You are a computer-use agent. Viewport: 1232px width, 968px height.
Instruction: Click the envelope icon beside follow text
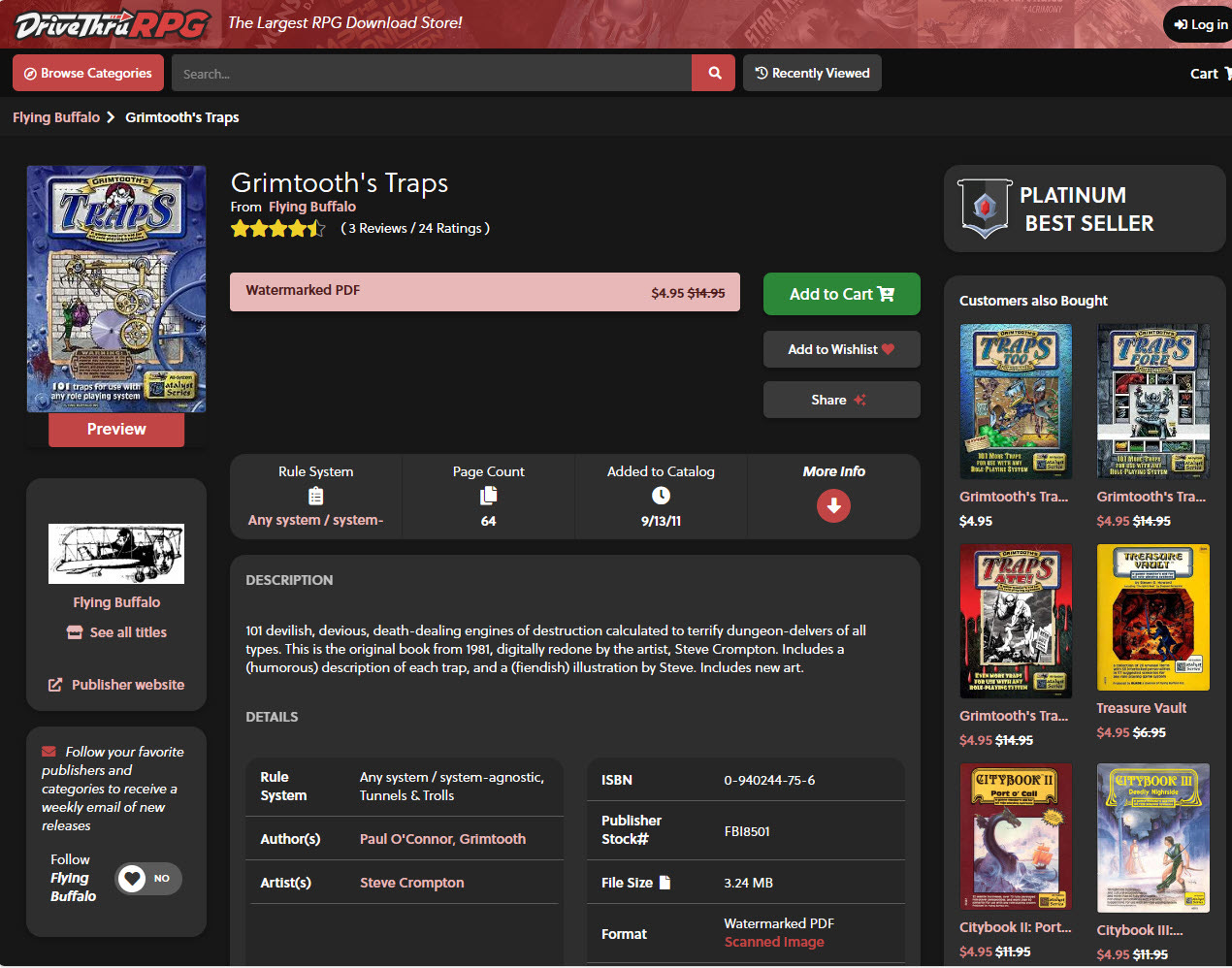(49, 752)
